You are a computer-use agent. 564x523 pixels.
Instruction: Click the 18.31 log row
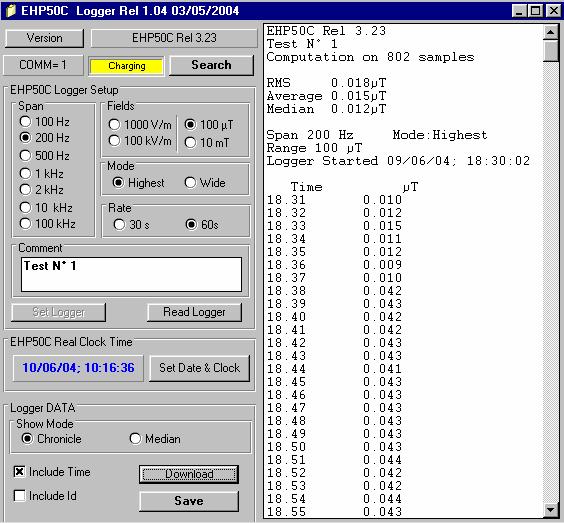[x=334, y=200]
